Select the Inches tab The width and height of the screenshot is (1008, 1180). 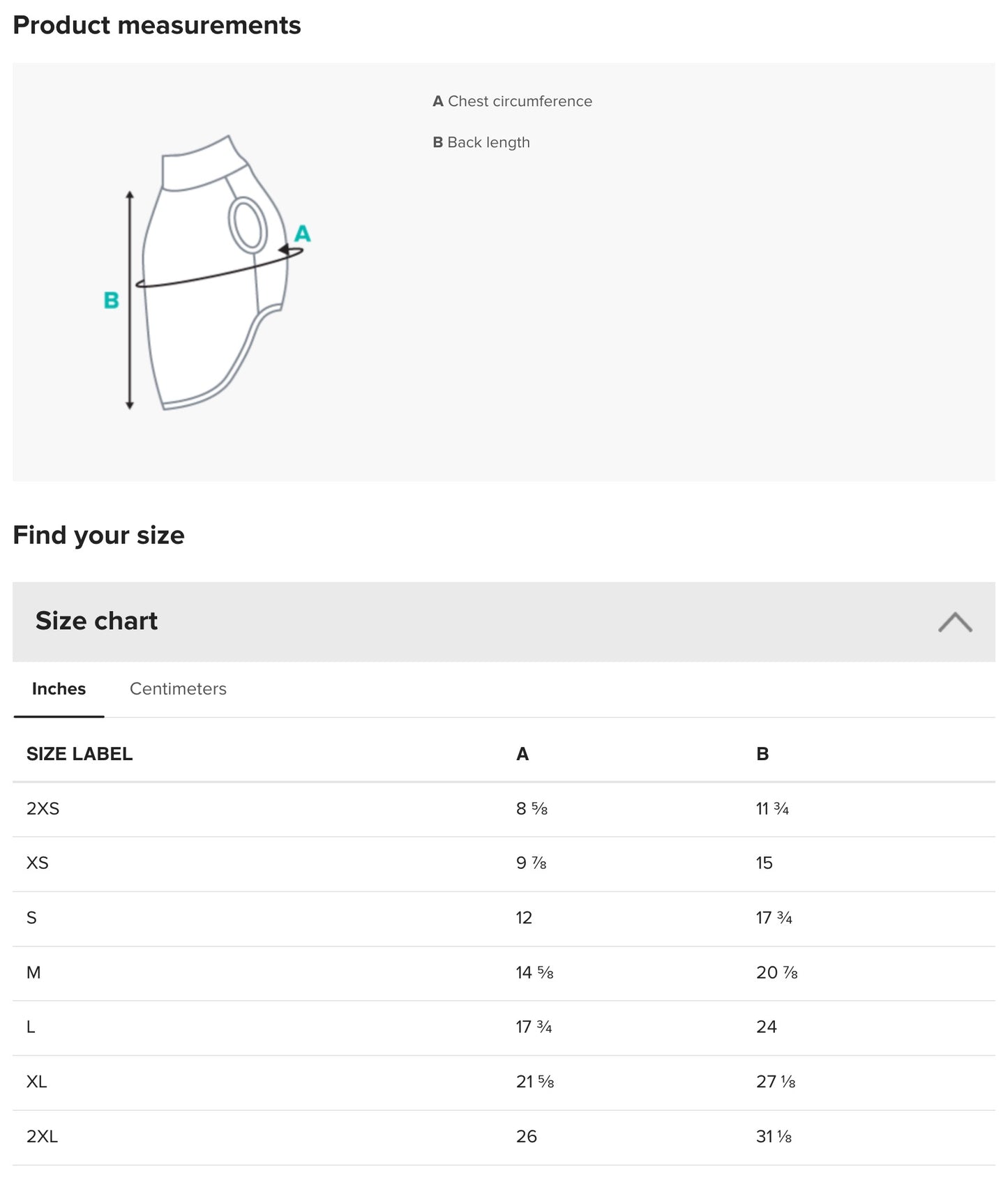click(59, 689)
